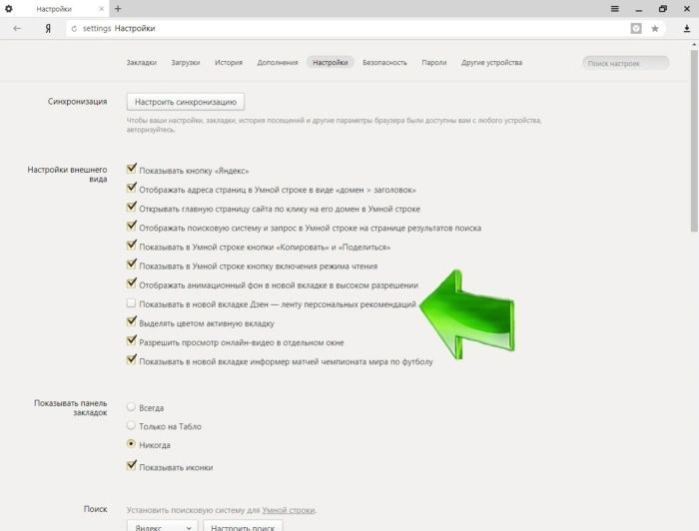Uncheck Выделять цветом активную вкладку
699x531 pixels.
point(131,321)
